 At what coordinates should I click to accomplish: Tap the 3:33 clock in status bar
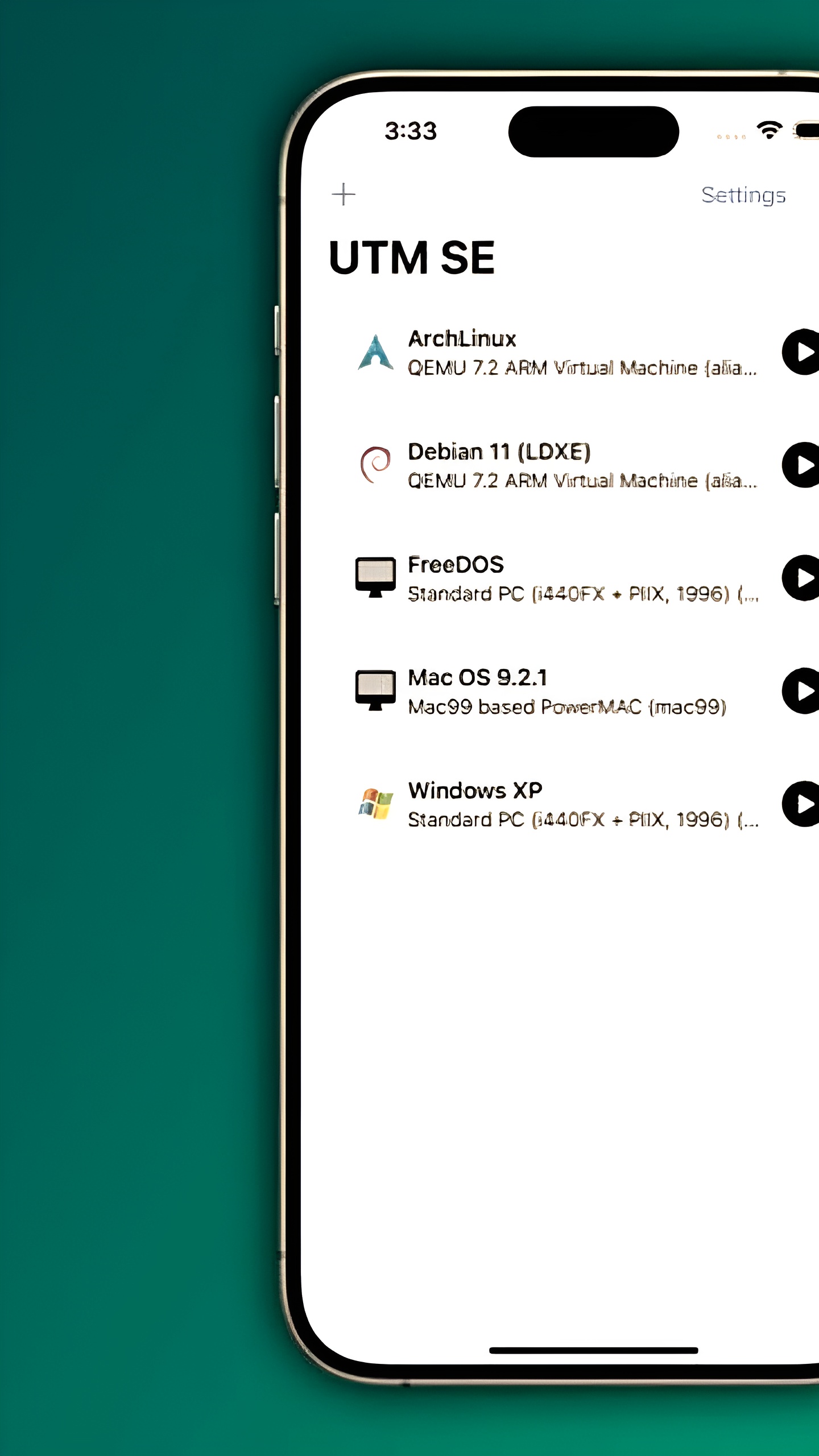point(411,131)
